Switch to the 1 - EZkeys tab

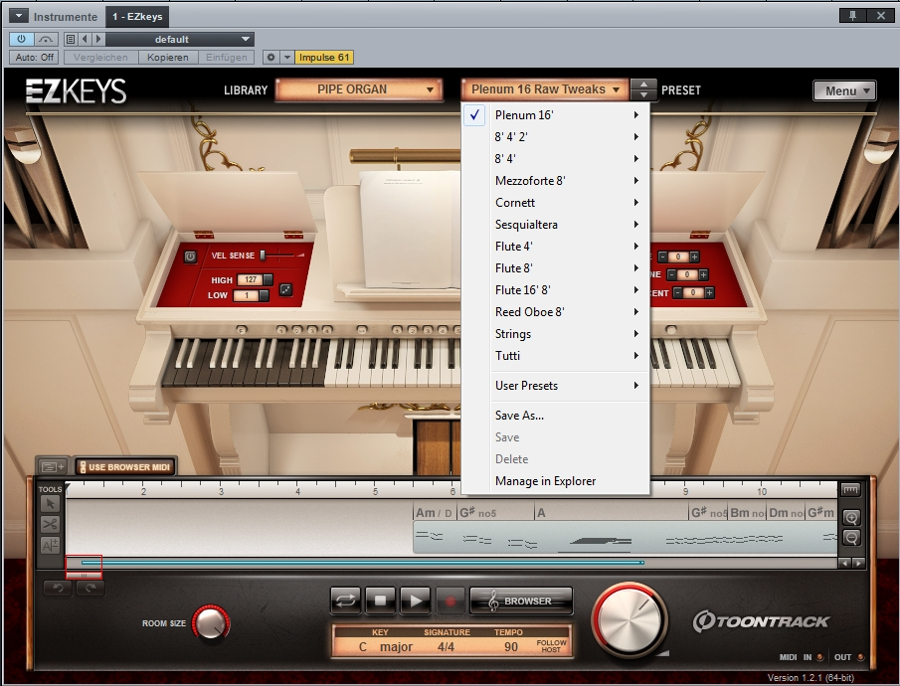point(137,17)
